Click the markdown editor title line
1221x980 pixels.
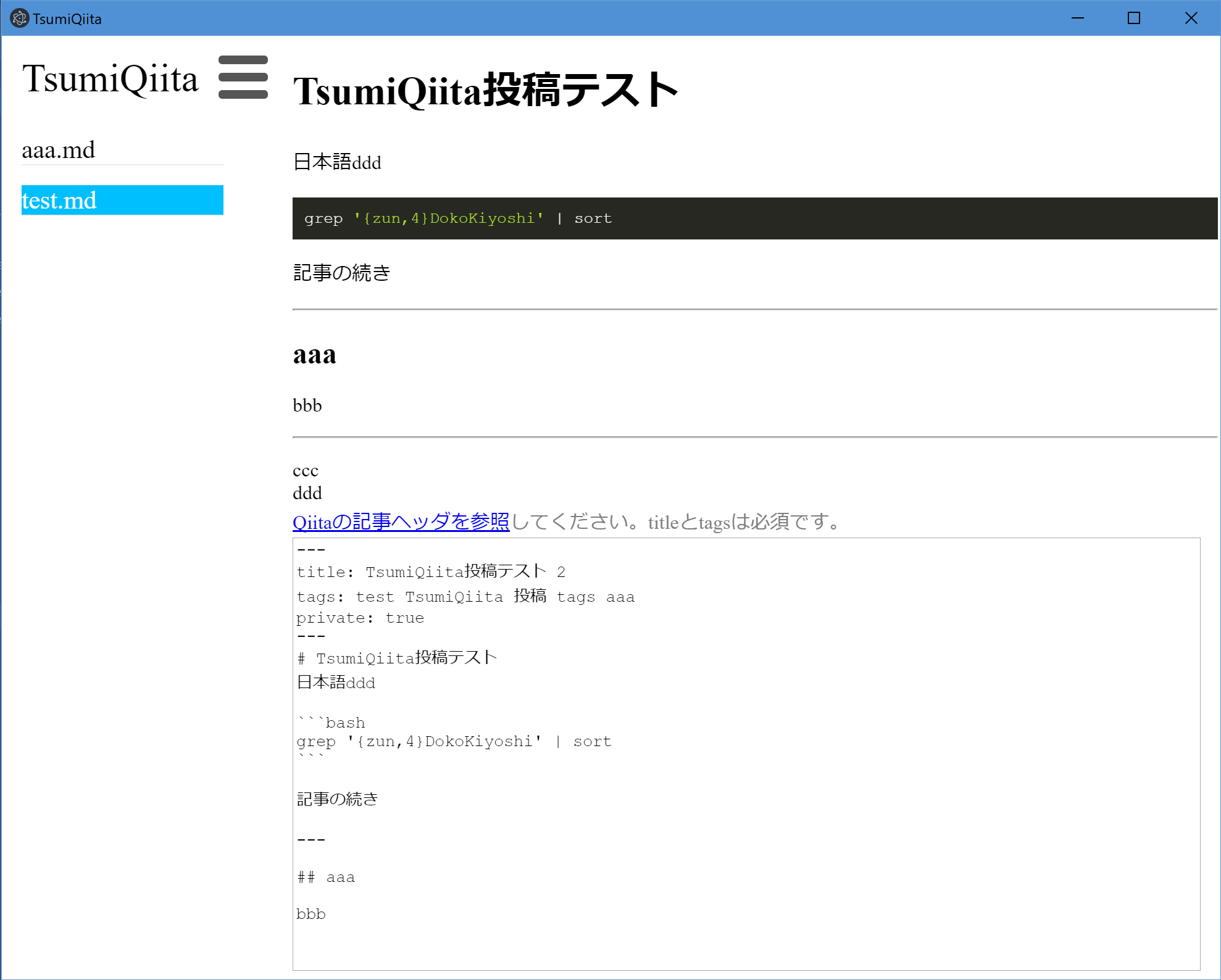tap(430, 572)
